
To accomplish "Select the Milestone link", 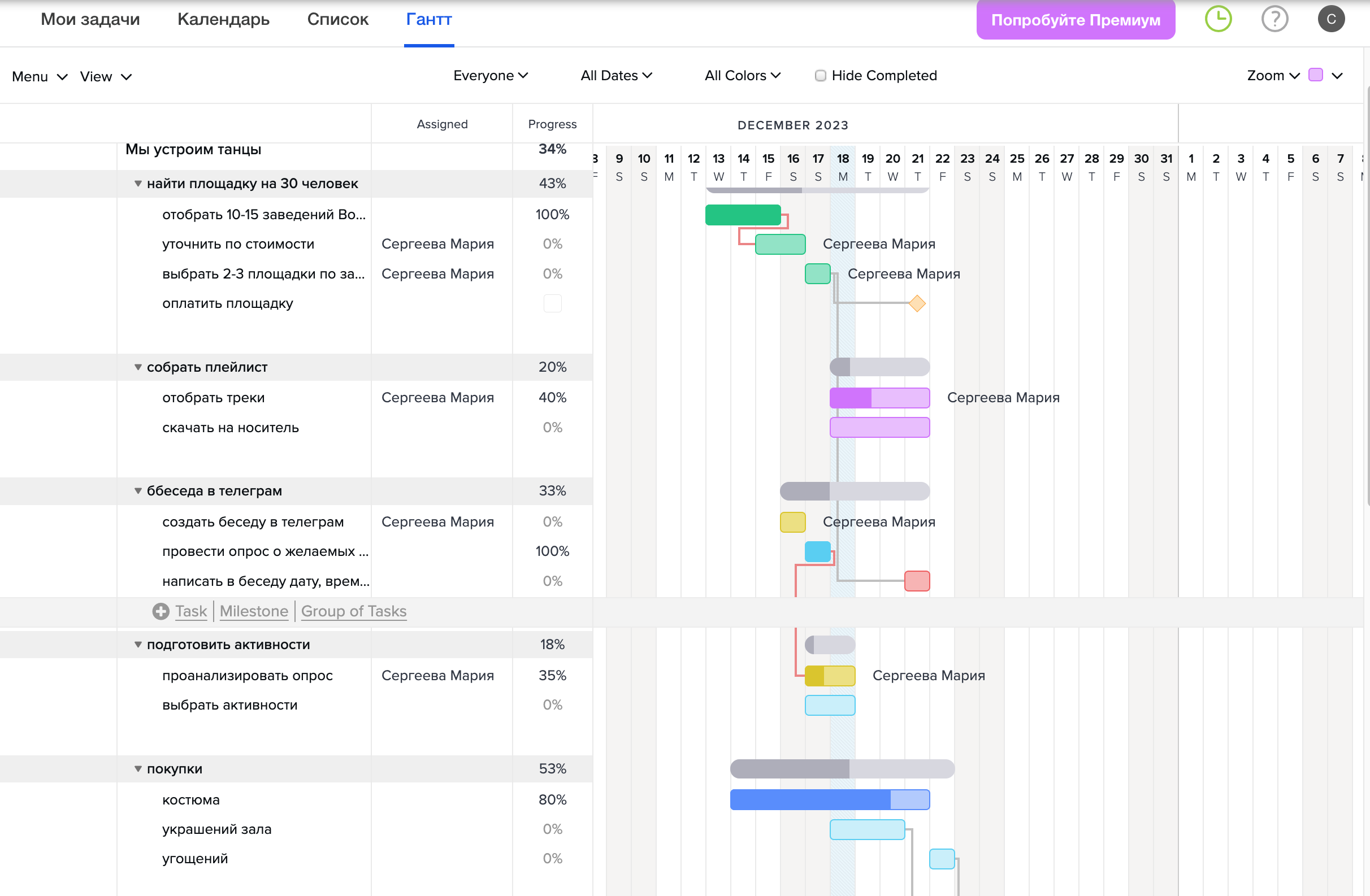I will (252, 610).
